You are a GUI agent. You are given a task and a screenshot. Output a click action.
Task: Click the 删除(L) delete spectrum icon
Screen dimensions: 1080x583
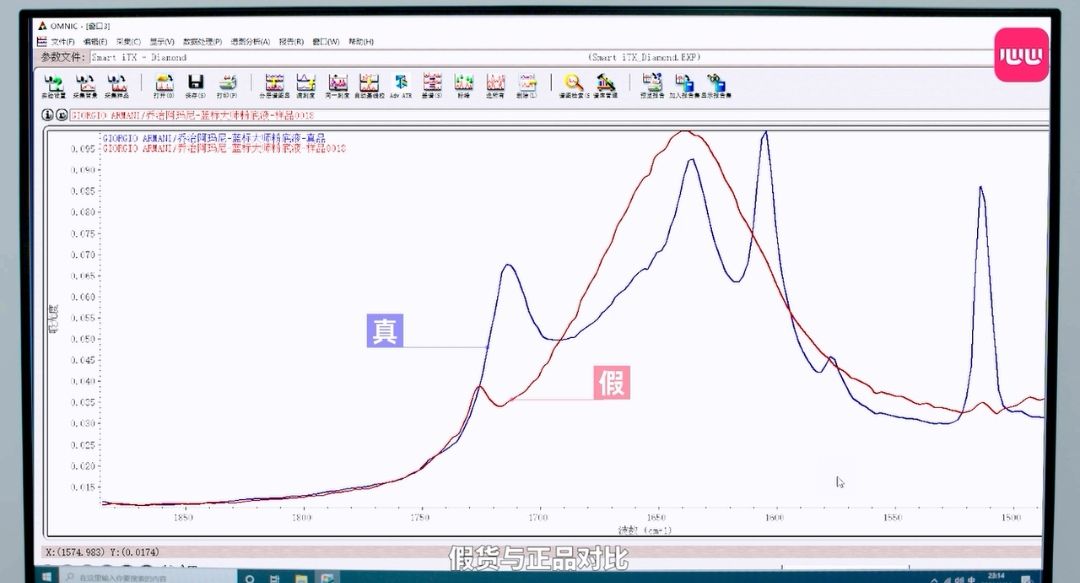(x=527, y=86)
